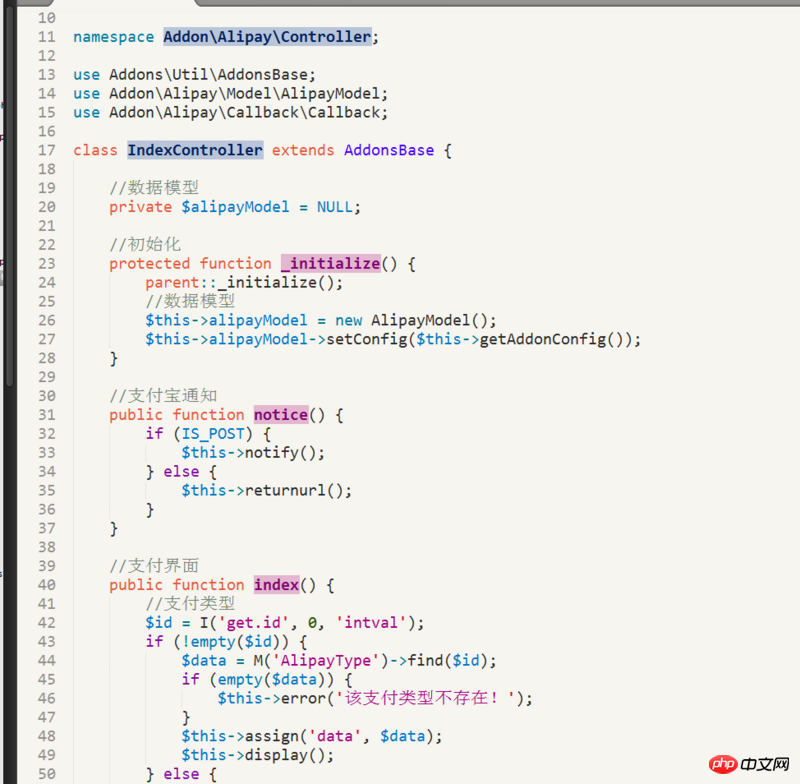The image size is (800, 784).
Task: Click the notify() call on line 33
Action: (x=280, y=453)
